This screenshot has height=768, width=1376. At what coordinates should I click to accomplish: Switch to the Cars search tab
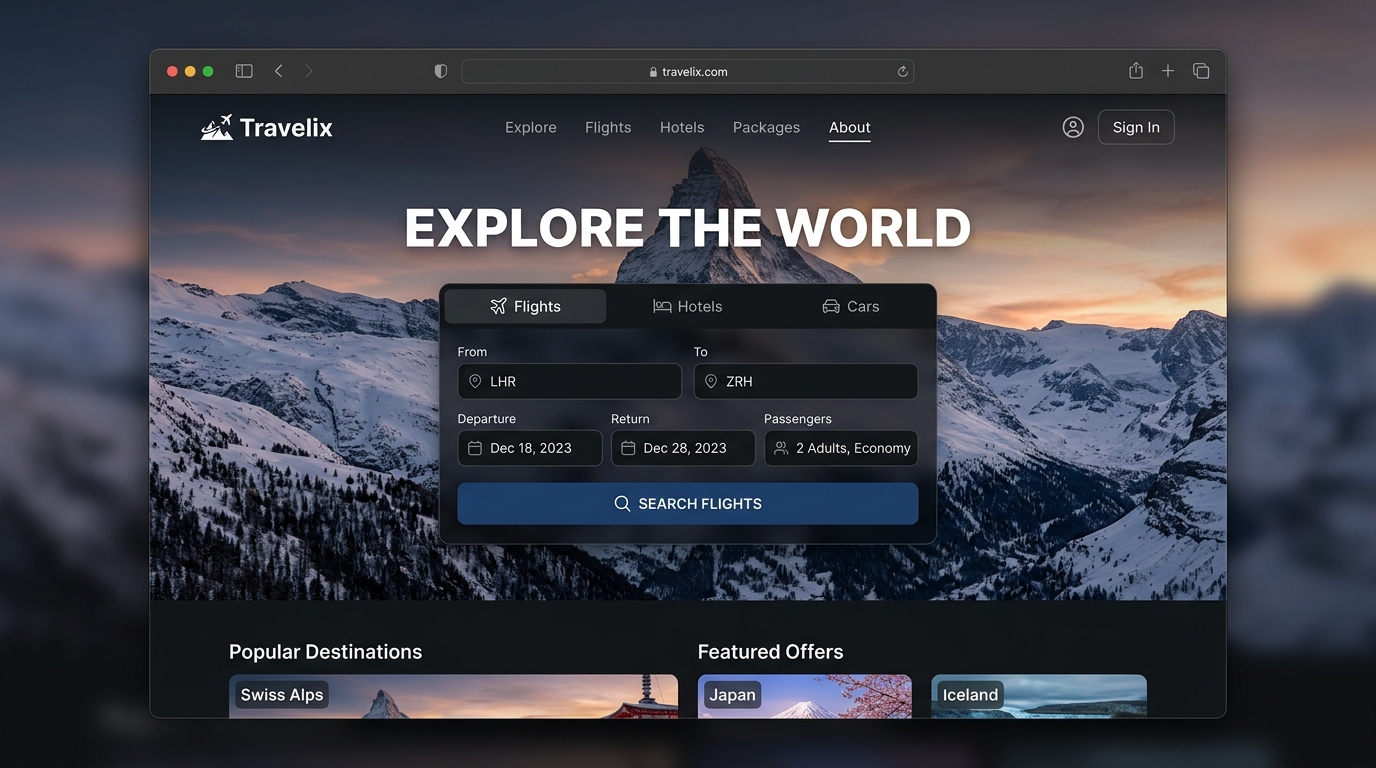click(850, 306)
